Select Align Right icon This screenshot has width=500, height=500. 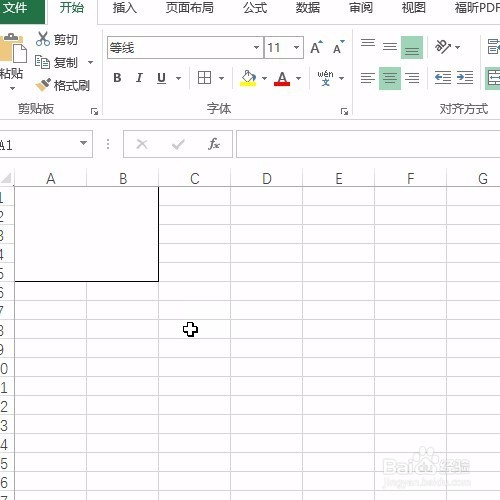coord(412,78)
